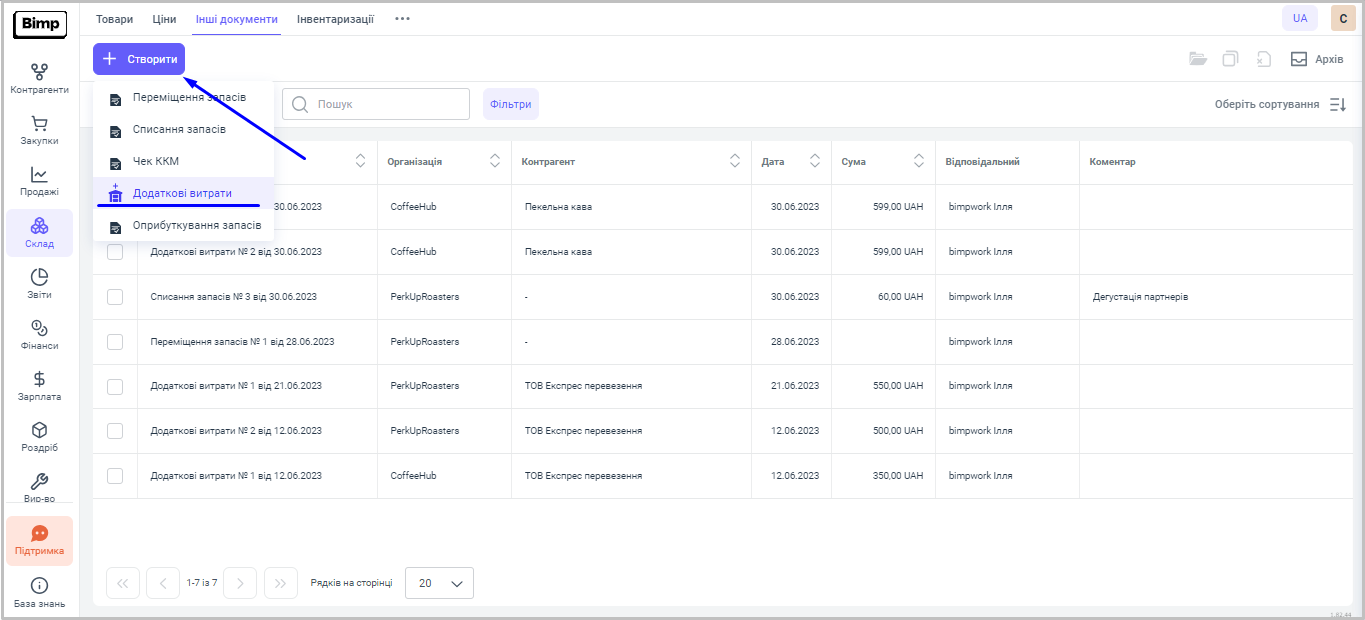Expand rows per page dropdown
The width and height of the screenshot is (1365, 620).
click(439, 583)
